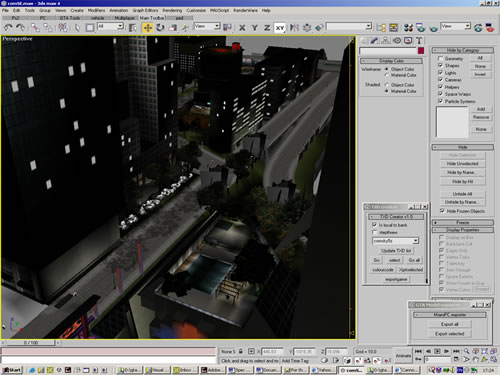Open the named selection sets dropdown
This screenshot has height=375, width=500.
pyautogui.click(x=368, y=26)
